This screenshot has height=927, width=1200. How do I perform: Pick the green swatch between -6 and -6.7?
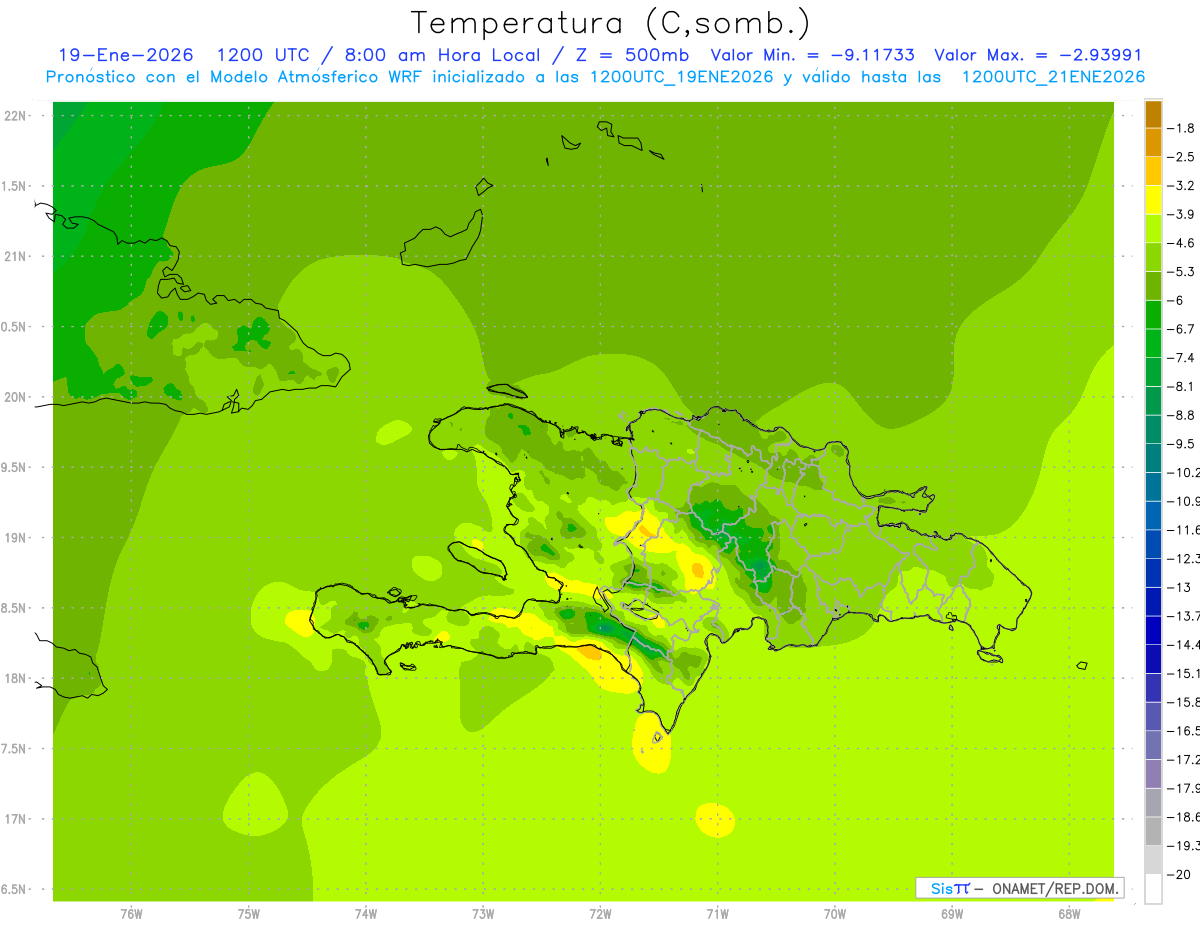coord(1153,315)
